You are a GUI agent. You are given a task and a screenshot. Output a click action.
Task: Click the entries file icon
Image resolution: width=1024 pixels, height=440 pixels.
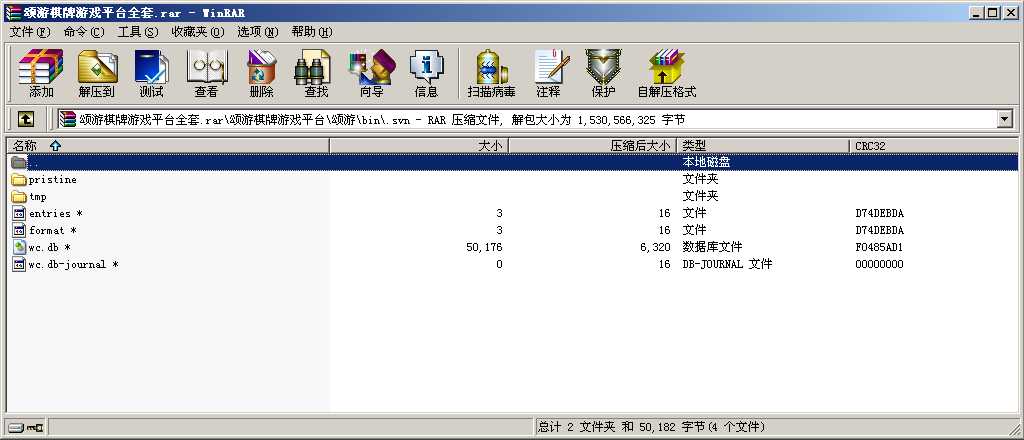tap(19, 213)
